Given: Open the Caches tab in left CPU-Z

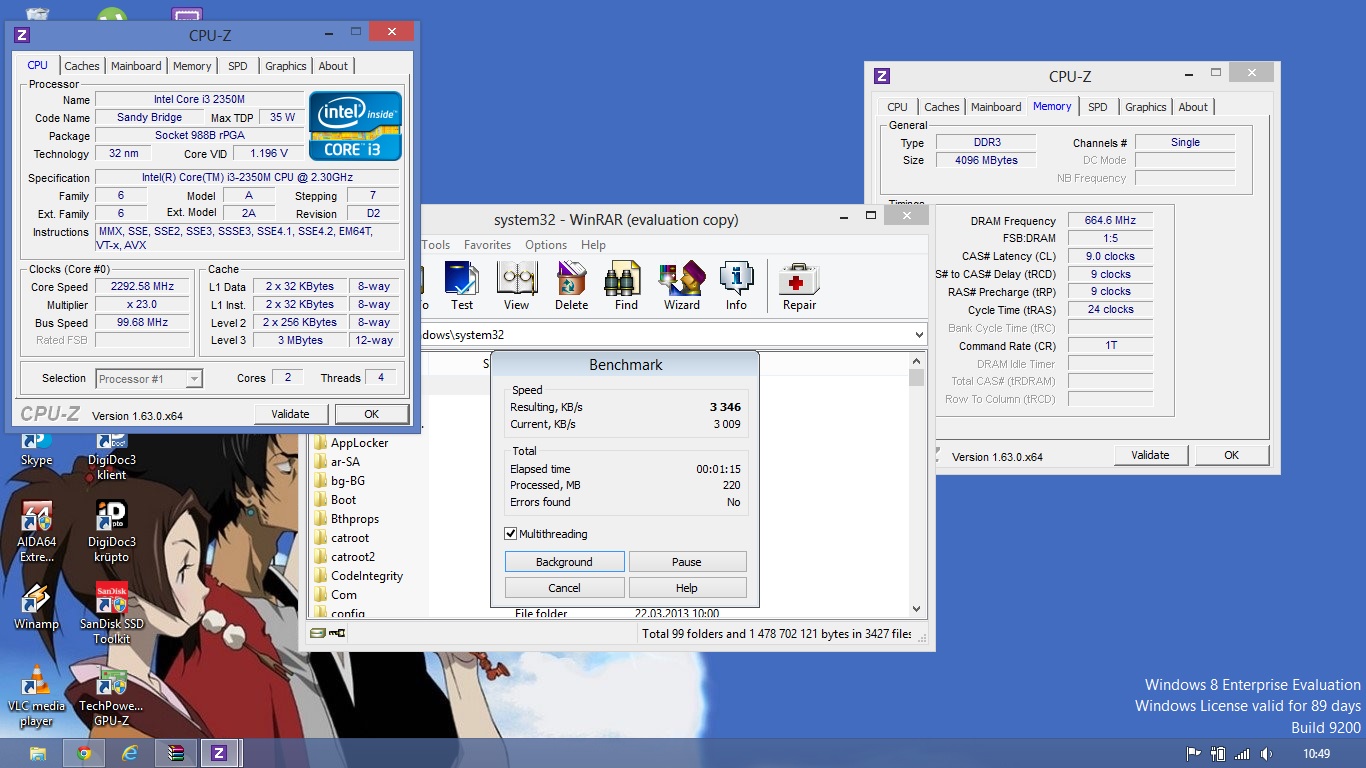Looking at the screenshot, I should pos(82,66).
